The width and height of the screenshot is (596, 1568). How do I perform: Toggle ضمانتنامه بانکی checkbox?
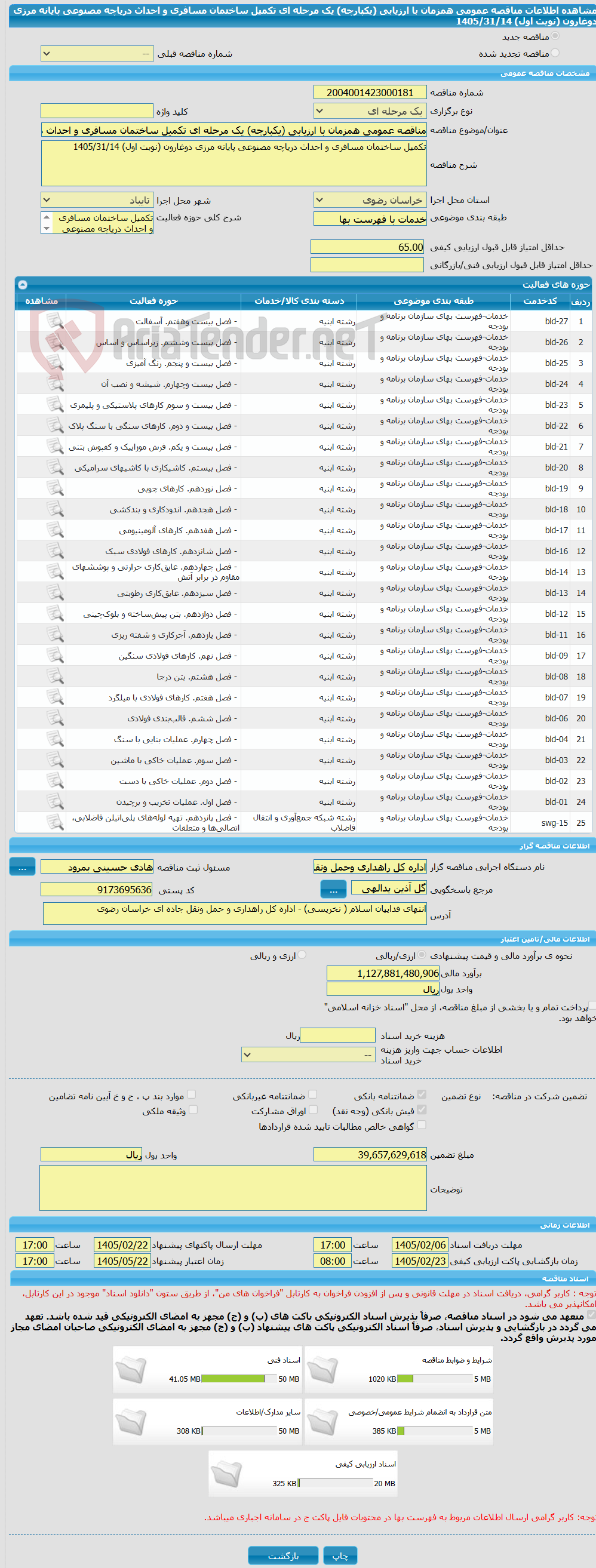pyautogui.click(x=422, y=1094)
